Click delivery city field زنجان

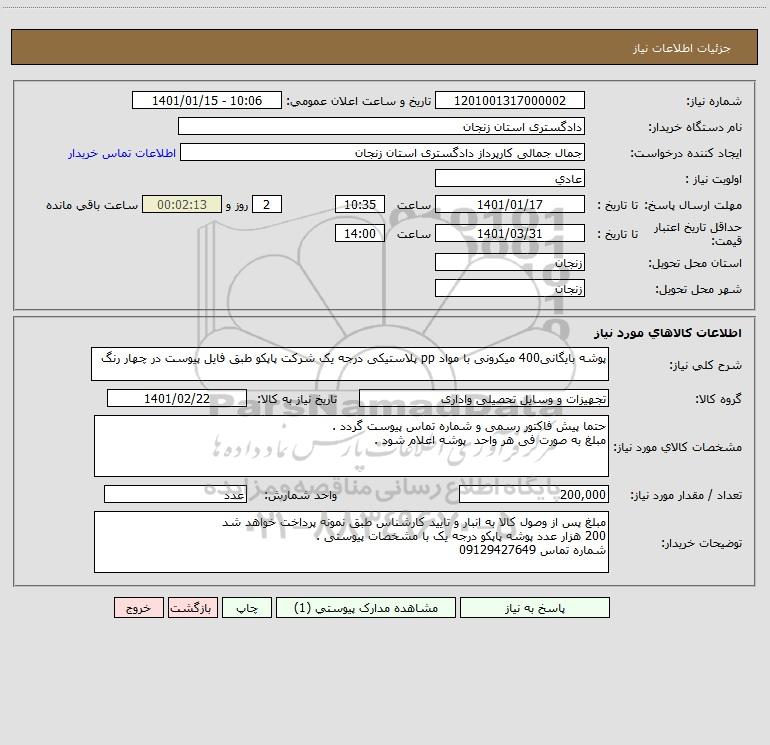pyautogui.click(x=510, y=288)
